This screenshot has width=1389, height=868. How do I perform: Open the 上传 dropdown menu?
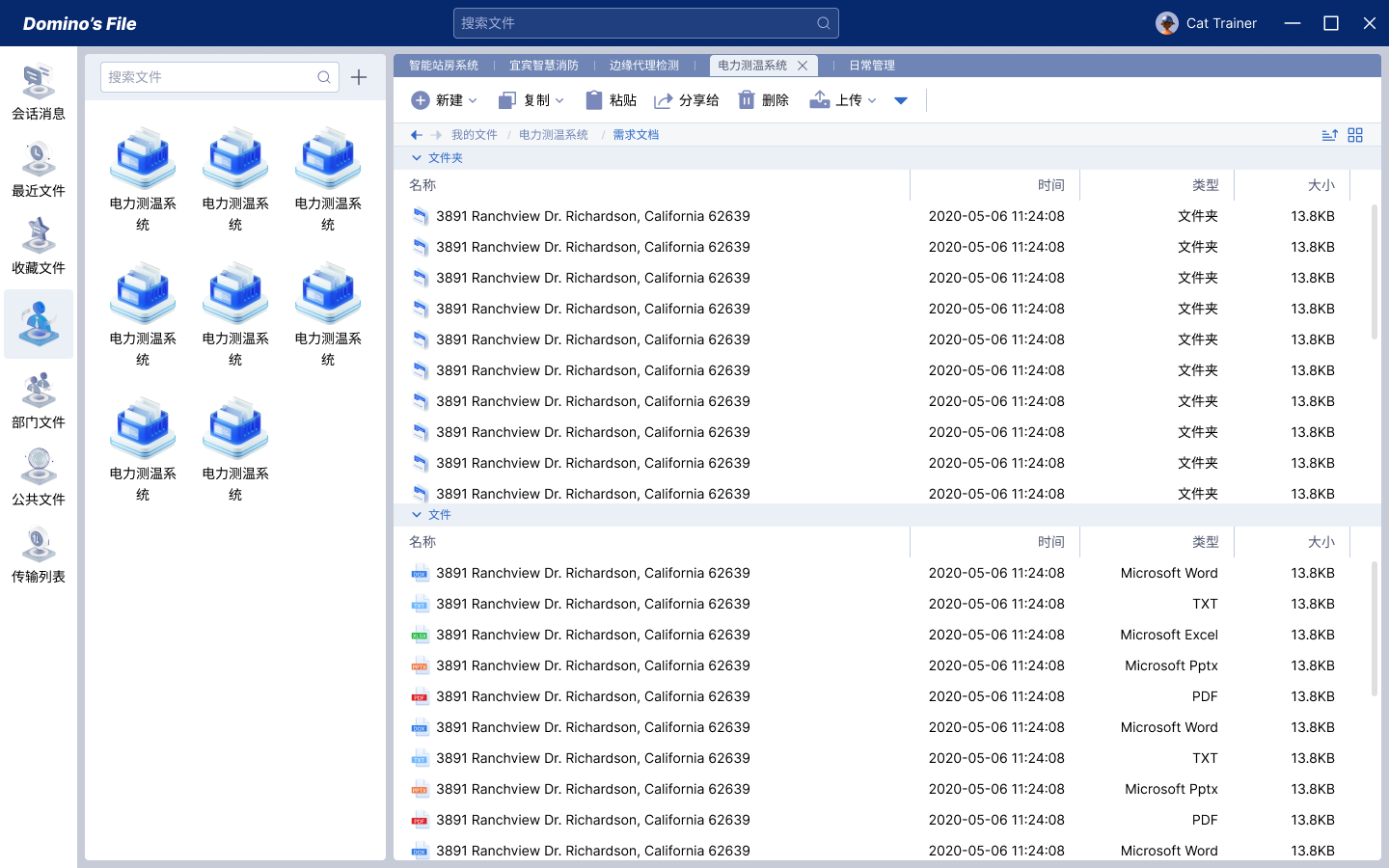coord(872,100)
